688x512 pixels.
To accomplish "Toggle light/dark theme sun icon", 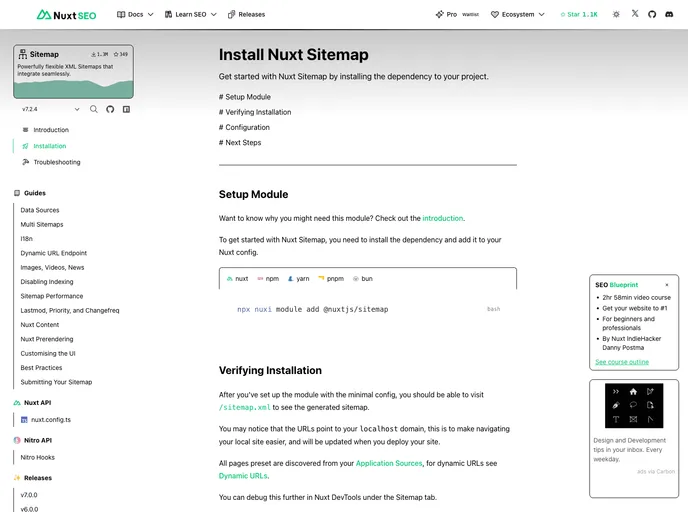I will [x=616, y=14].
